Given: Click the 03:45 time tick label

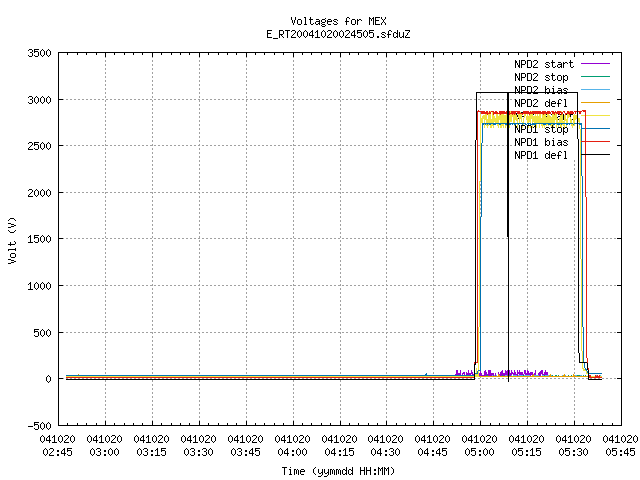Looking at the screenshot, I should pyautogui.click(x=245, y=452).
